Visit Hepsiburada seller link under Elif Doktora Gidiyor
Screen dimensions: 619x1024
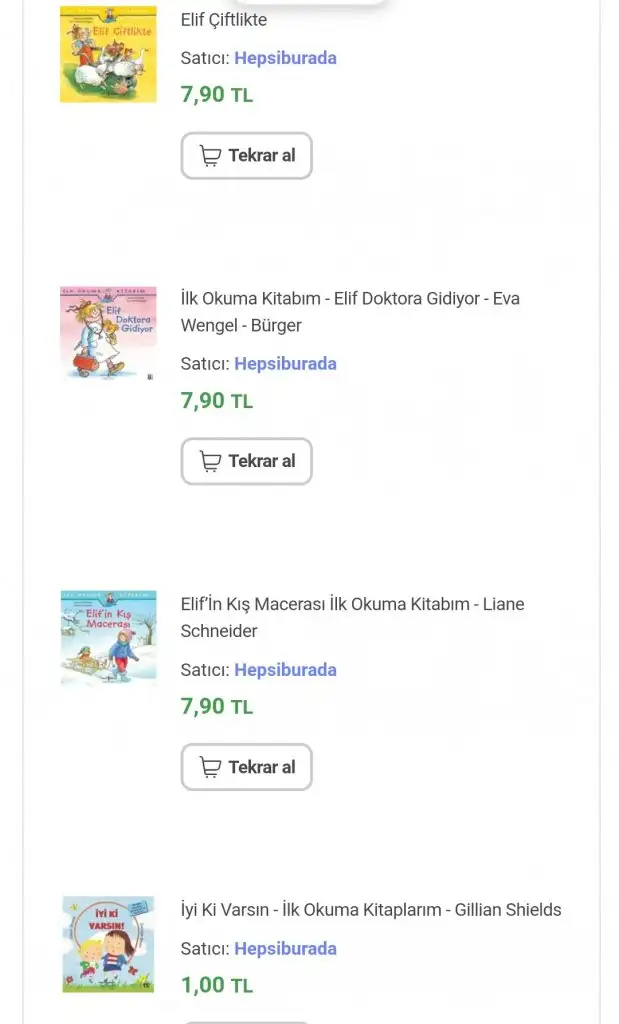point(285,363)
